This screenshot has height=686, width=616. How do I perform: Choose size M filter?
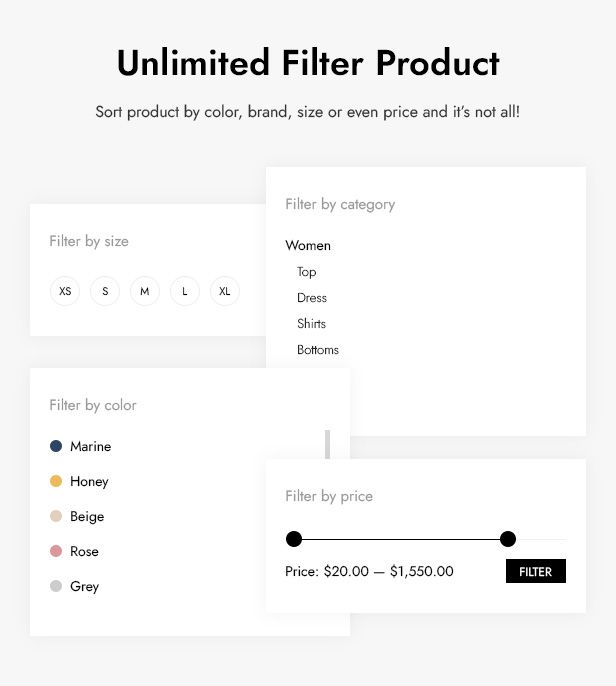(x=145, y=291)
